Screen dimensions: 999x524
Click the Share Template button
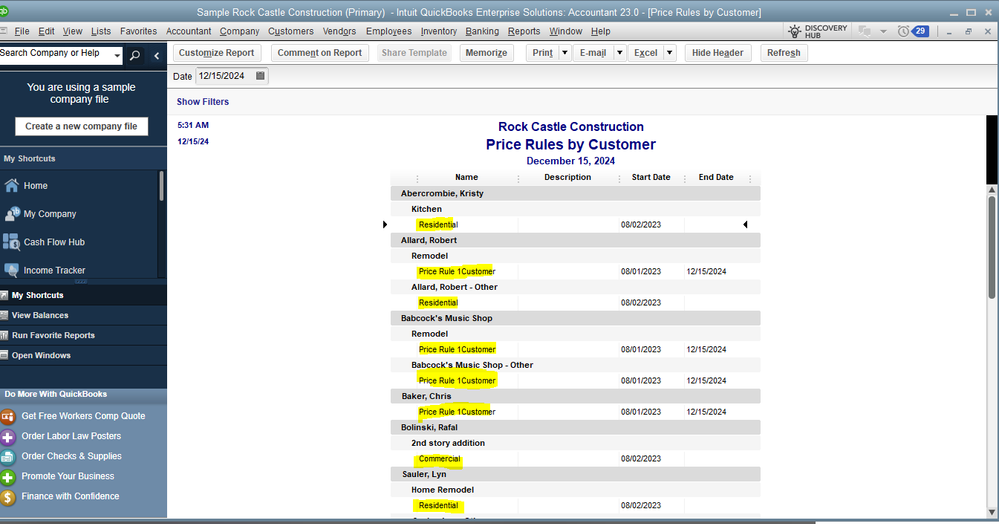414,53
